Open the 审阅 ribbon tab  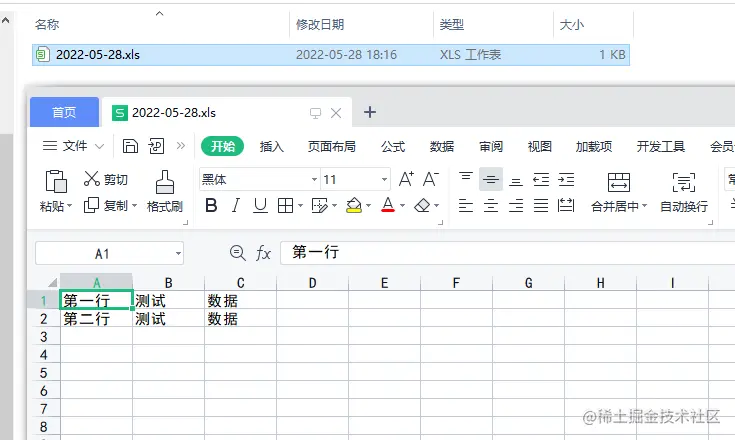tap(491, 146)
